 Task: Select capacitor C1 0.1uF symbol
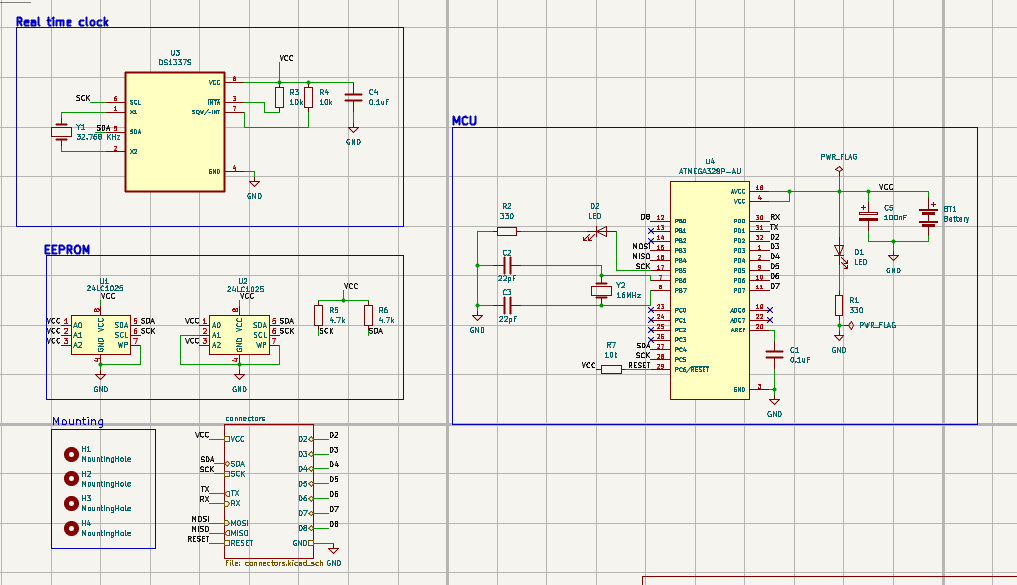(774, 355)
